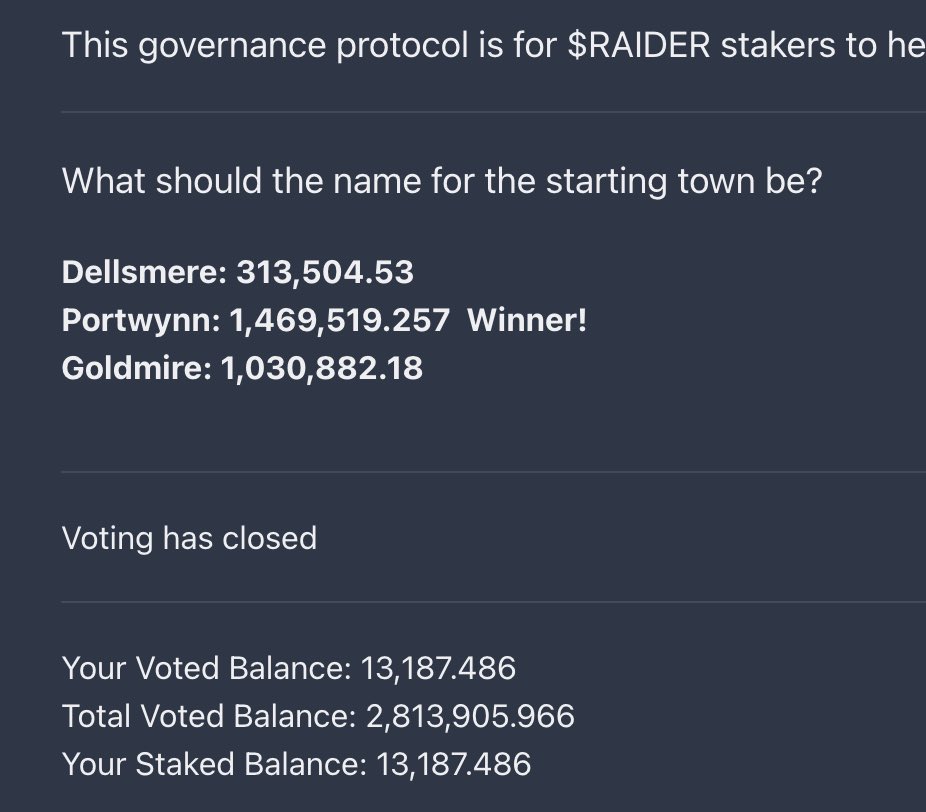Click the starting town question heading
This screenshot has width=926, height=812.
(x=442, y=181)
